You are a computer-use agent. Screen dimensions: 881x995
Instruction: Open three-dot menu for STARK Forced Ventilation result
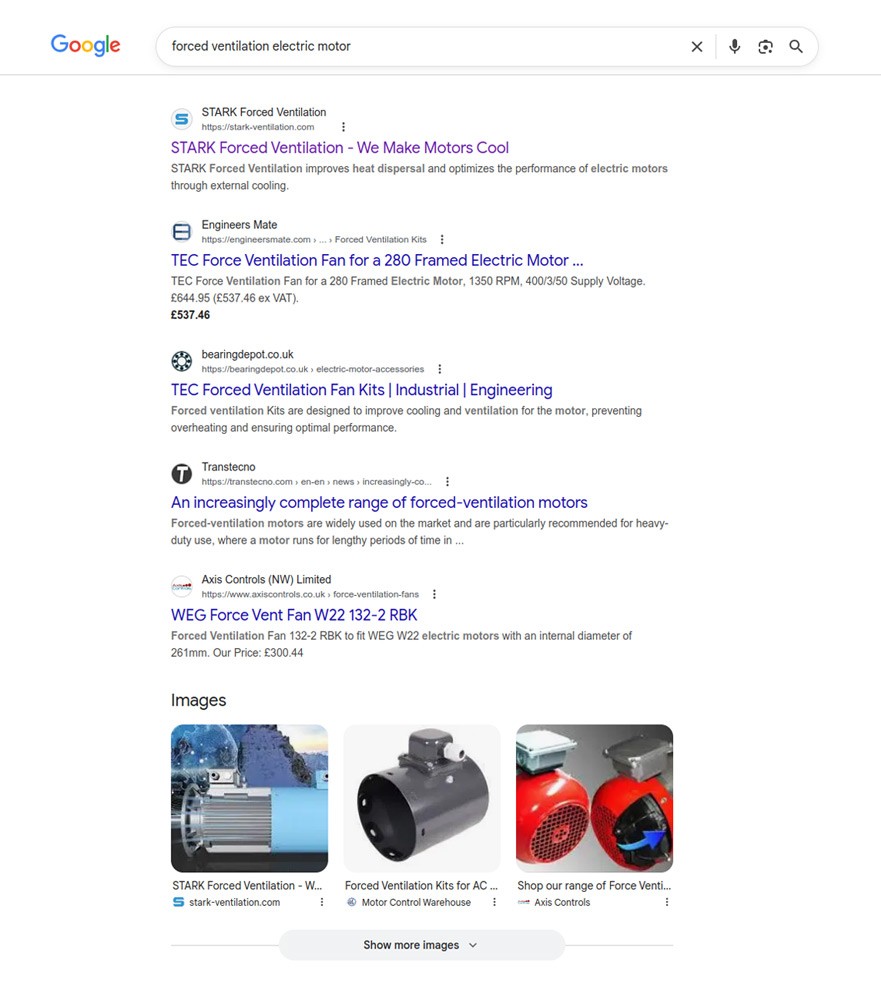[343, 127]
